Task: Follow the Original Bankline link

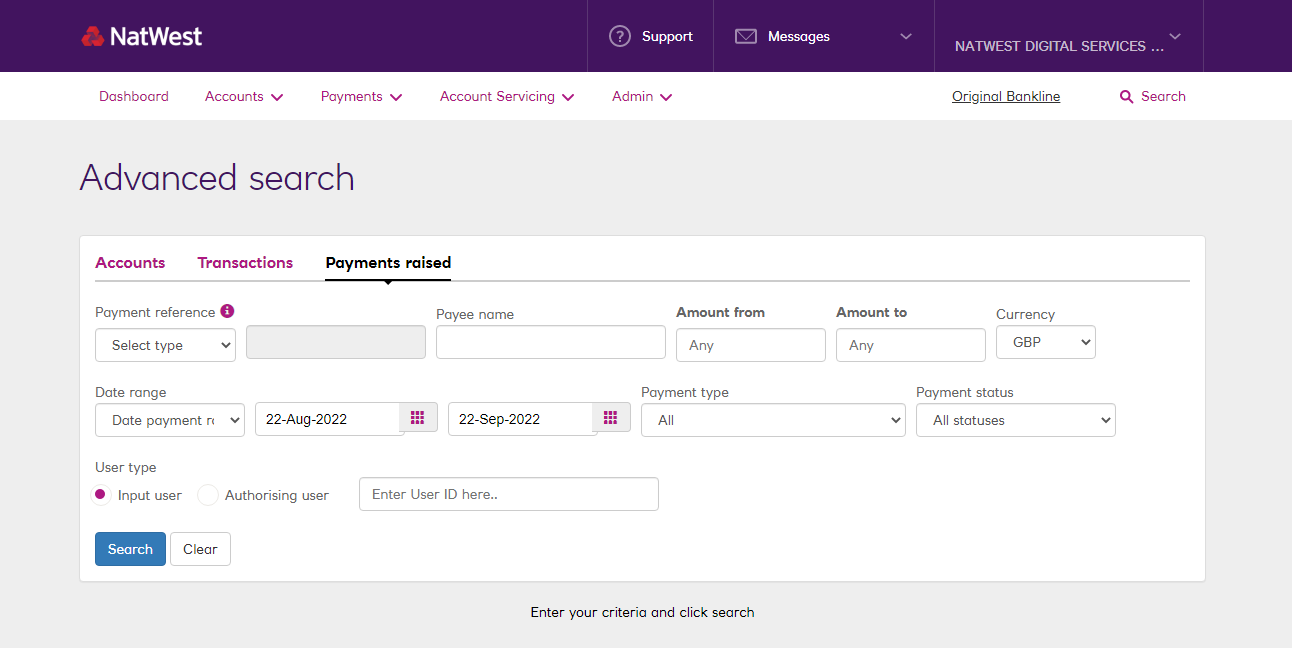Action: click(1006, 97)
